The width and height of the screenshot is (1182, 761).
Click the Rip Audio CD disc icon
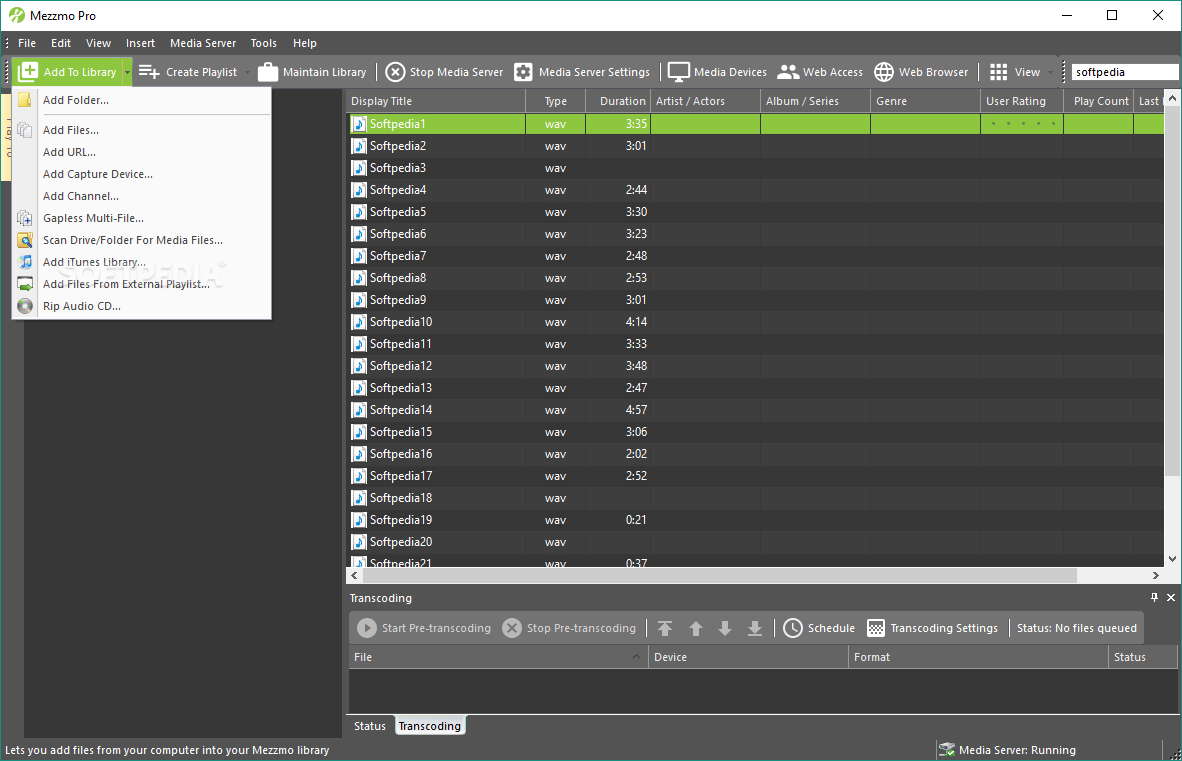pos(25,306)
